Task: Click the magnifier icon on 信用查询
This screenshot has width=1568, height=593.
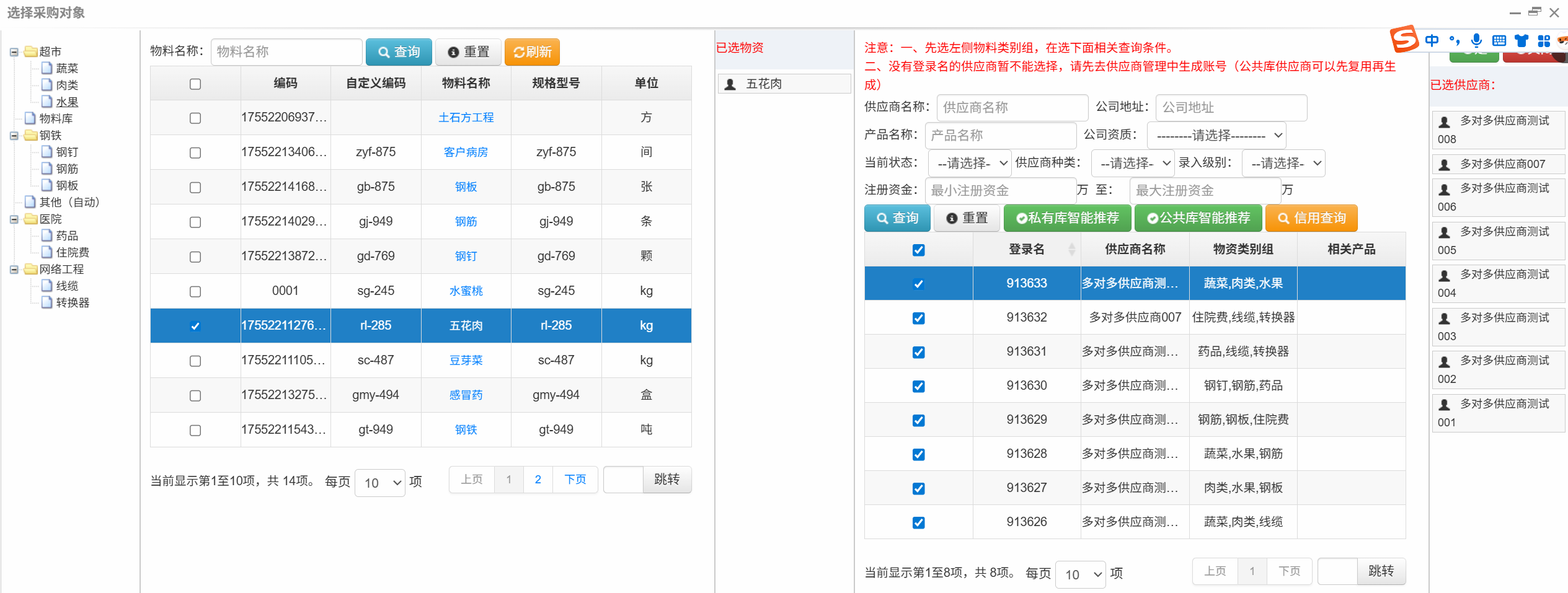Action: coord(1283,217)
